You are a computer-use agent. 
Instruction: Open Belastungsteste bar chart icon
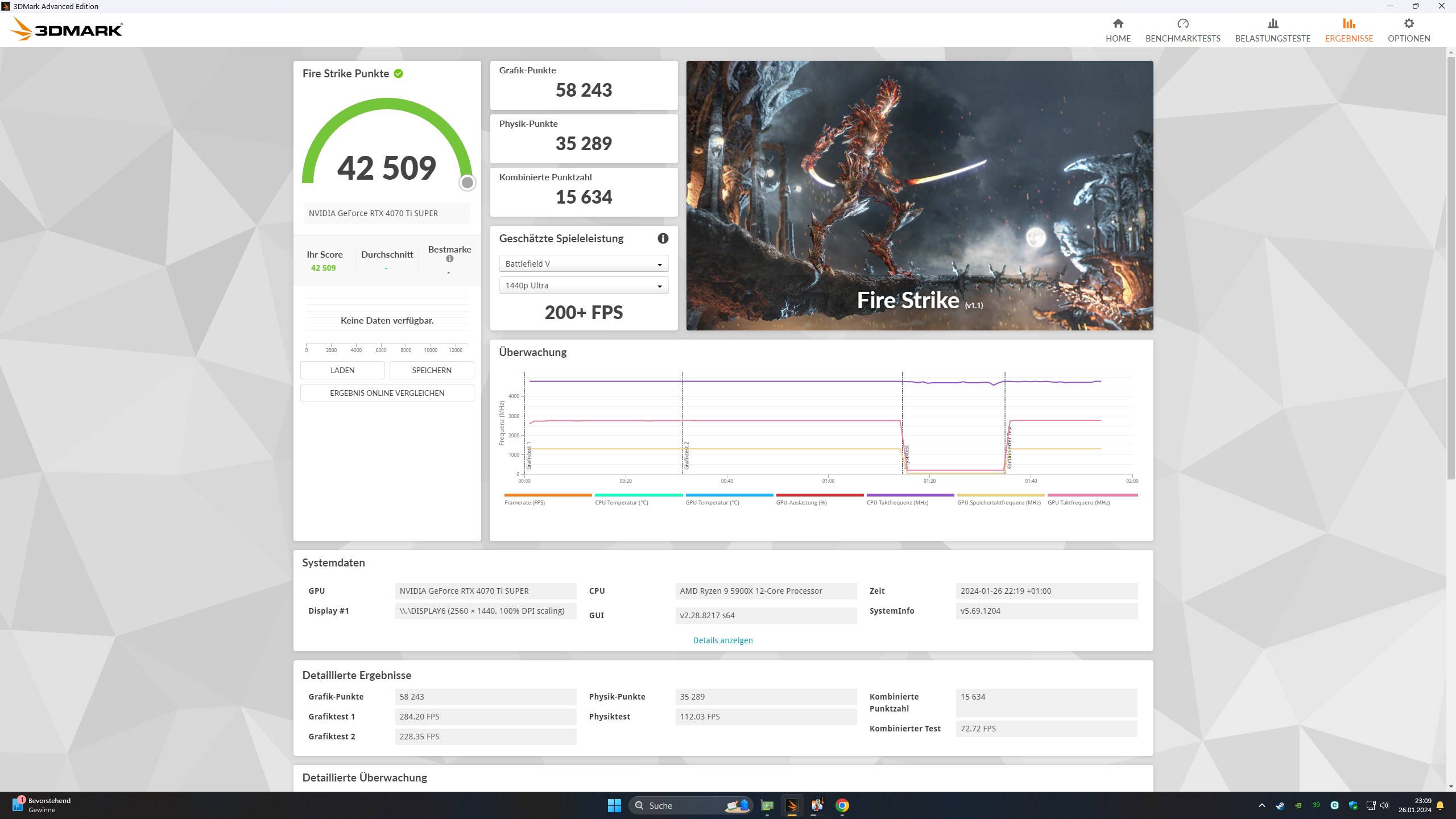(1272, 24)
